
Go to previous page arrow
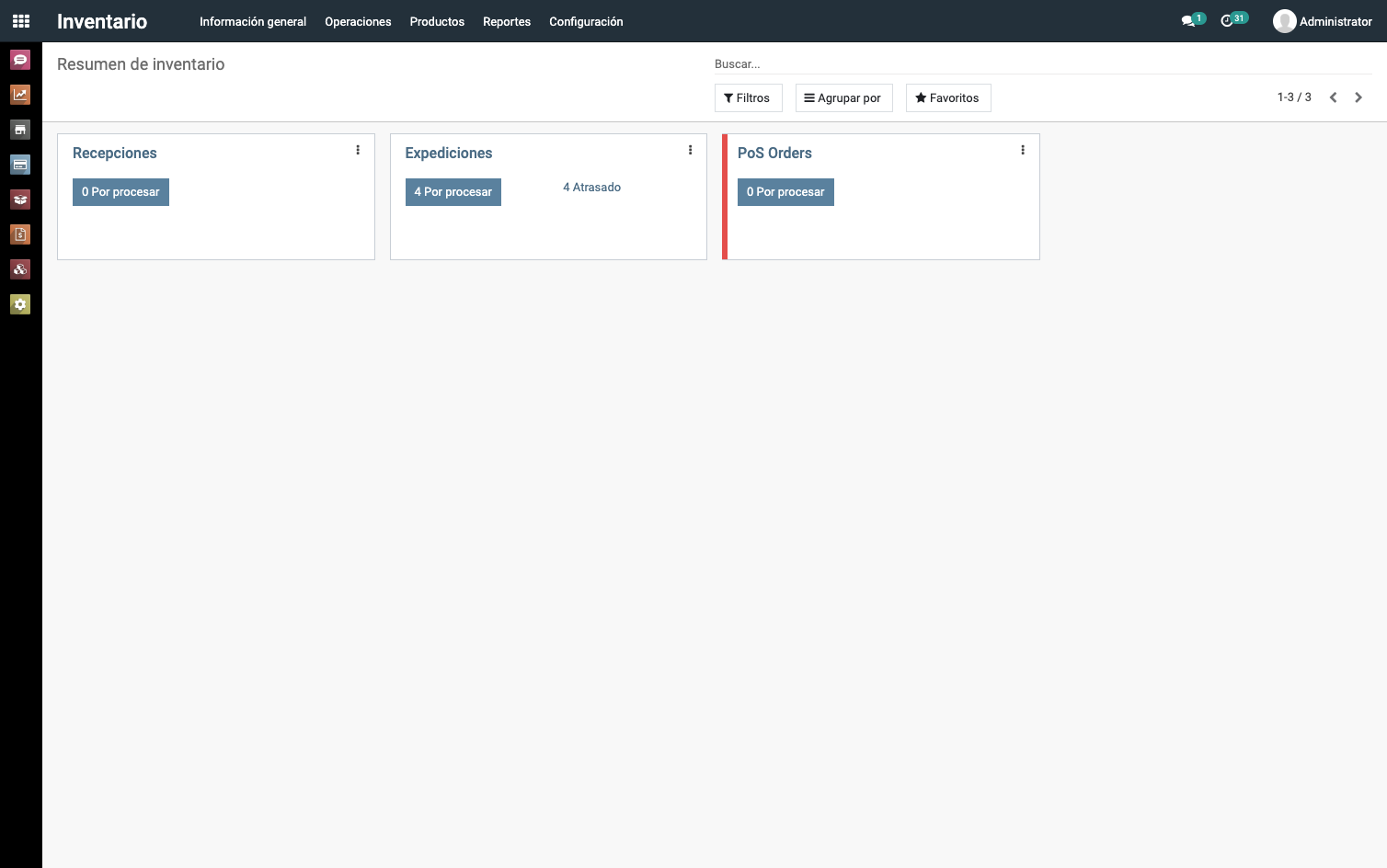click(1333, 97)
